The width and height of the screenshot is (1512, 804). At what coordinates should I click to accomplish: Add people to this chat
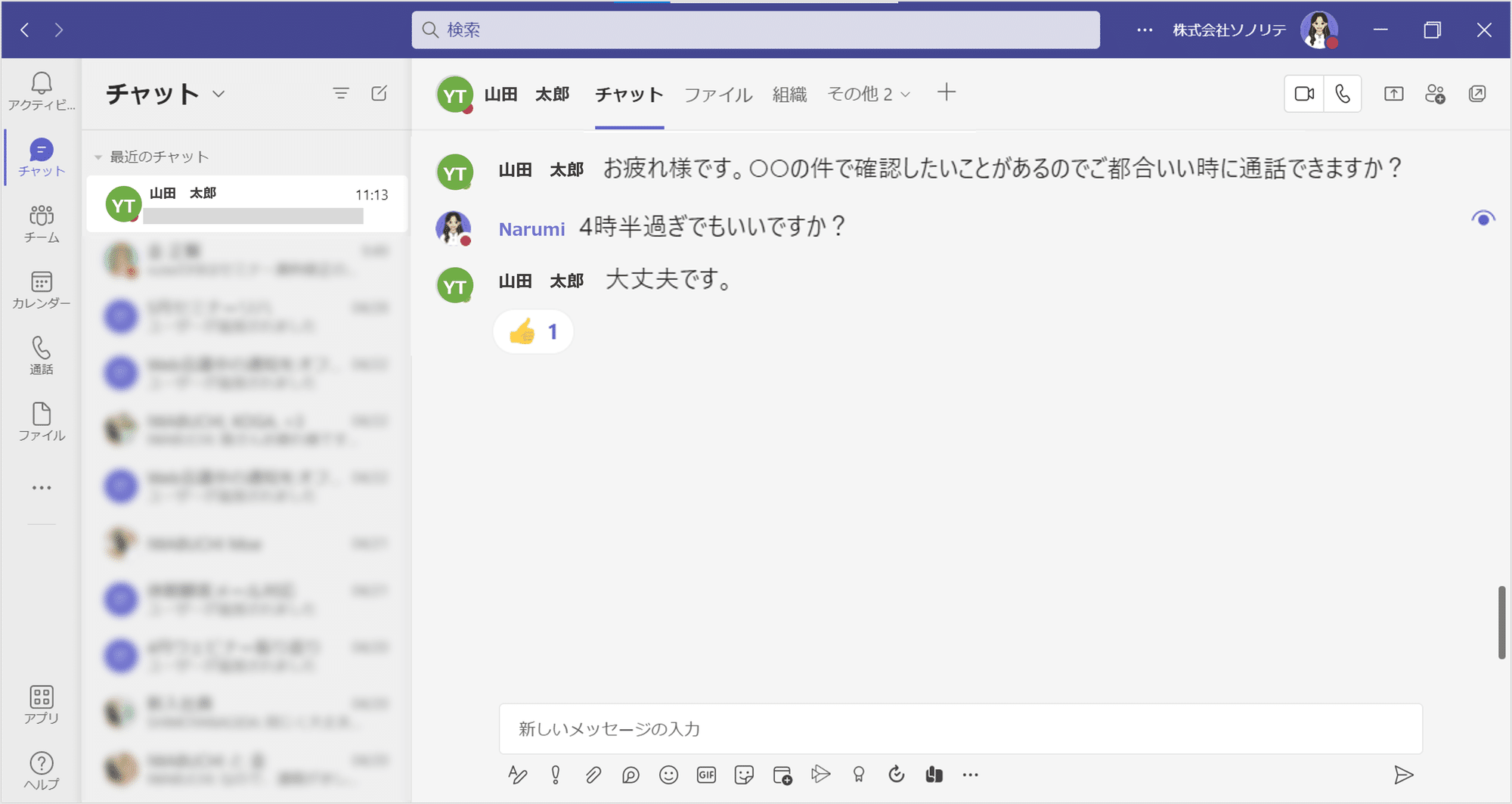pyautogui.click(x=1436, y=93)
